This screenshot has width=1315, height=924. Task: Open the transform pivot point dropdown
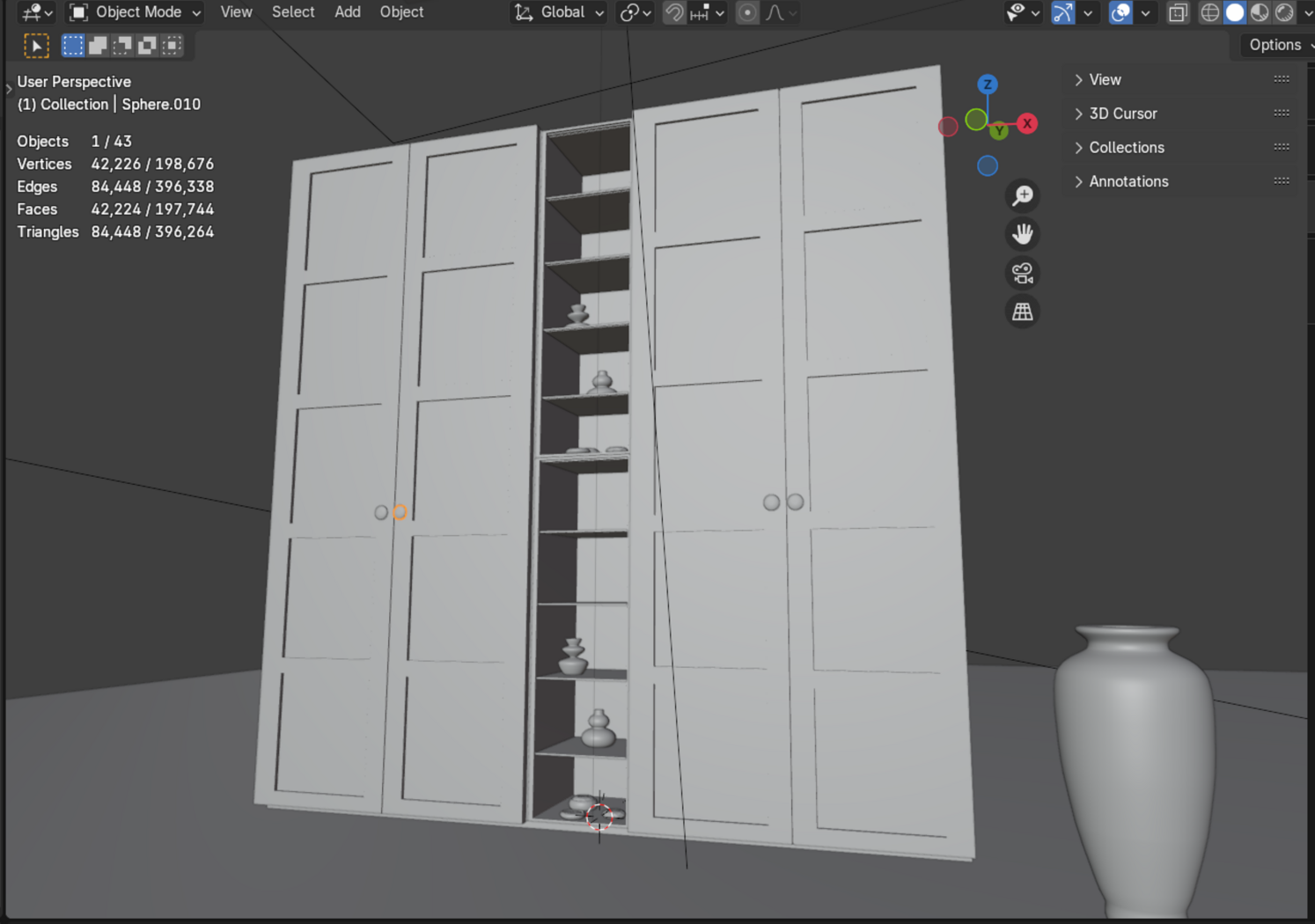point(635,12)
